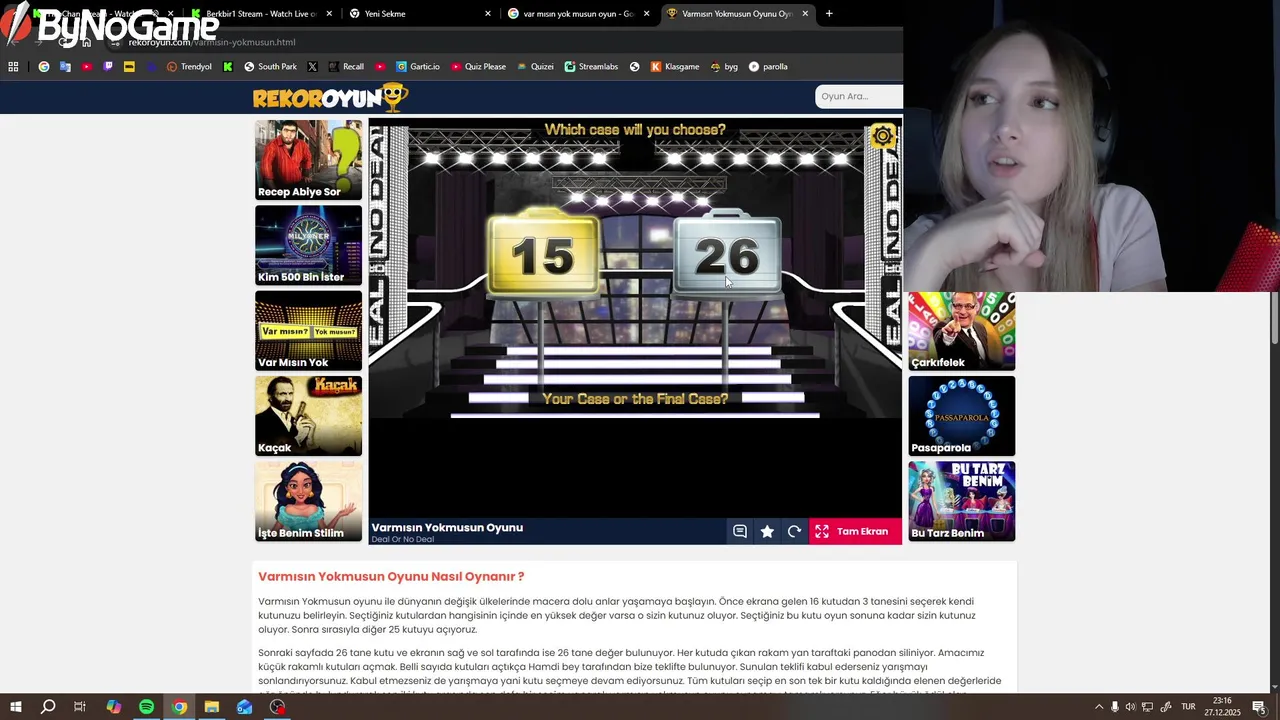Open Var Mısın Yok game thumbnail
This screenshot has width=1280, height=720.
tap(308, 330)
